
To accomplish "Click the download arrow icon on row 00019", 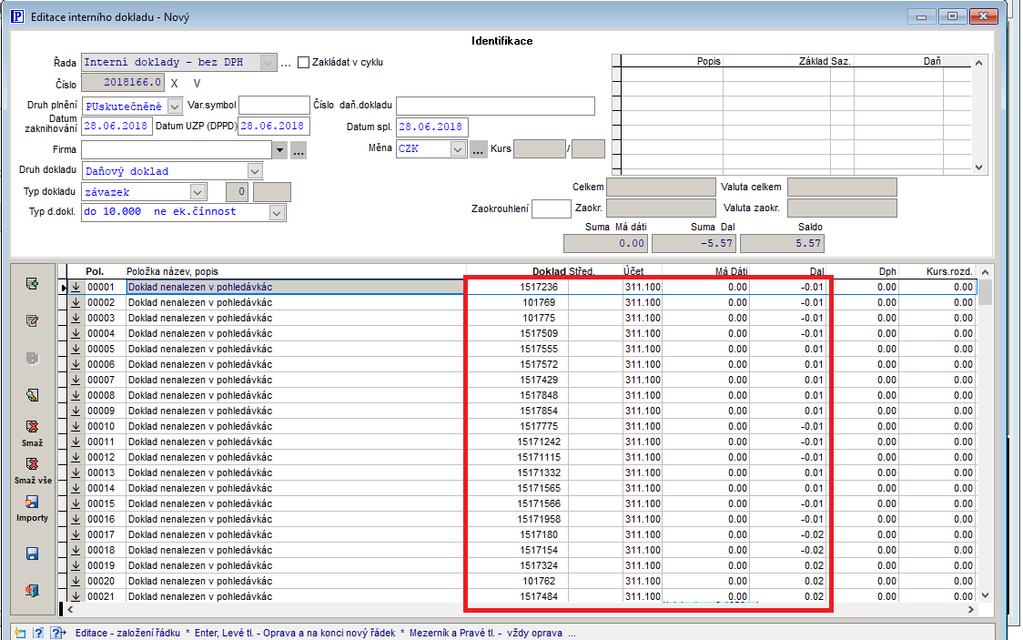I will (x=76, y=566).
